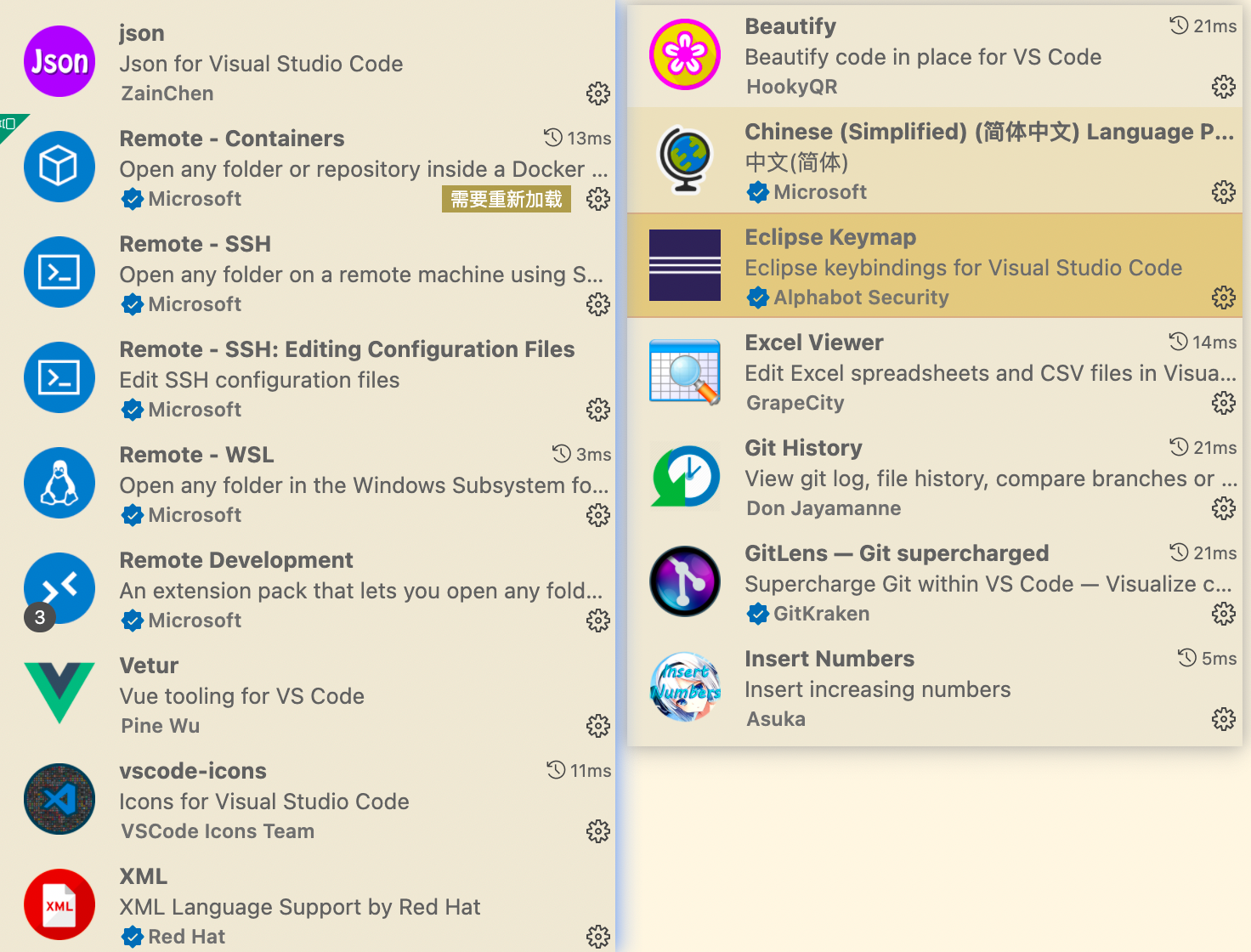1251x952 pixels.
Task: Open manage gear for Chinese Language Pack
Action: coord(1224,192)
